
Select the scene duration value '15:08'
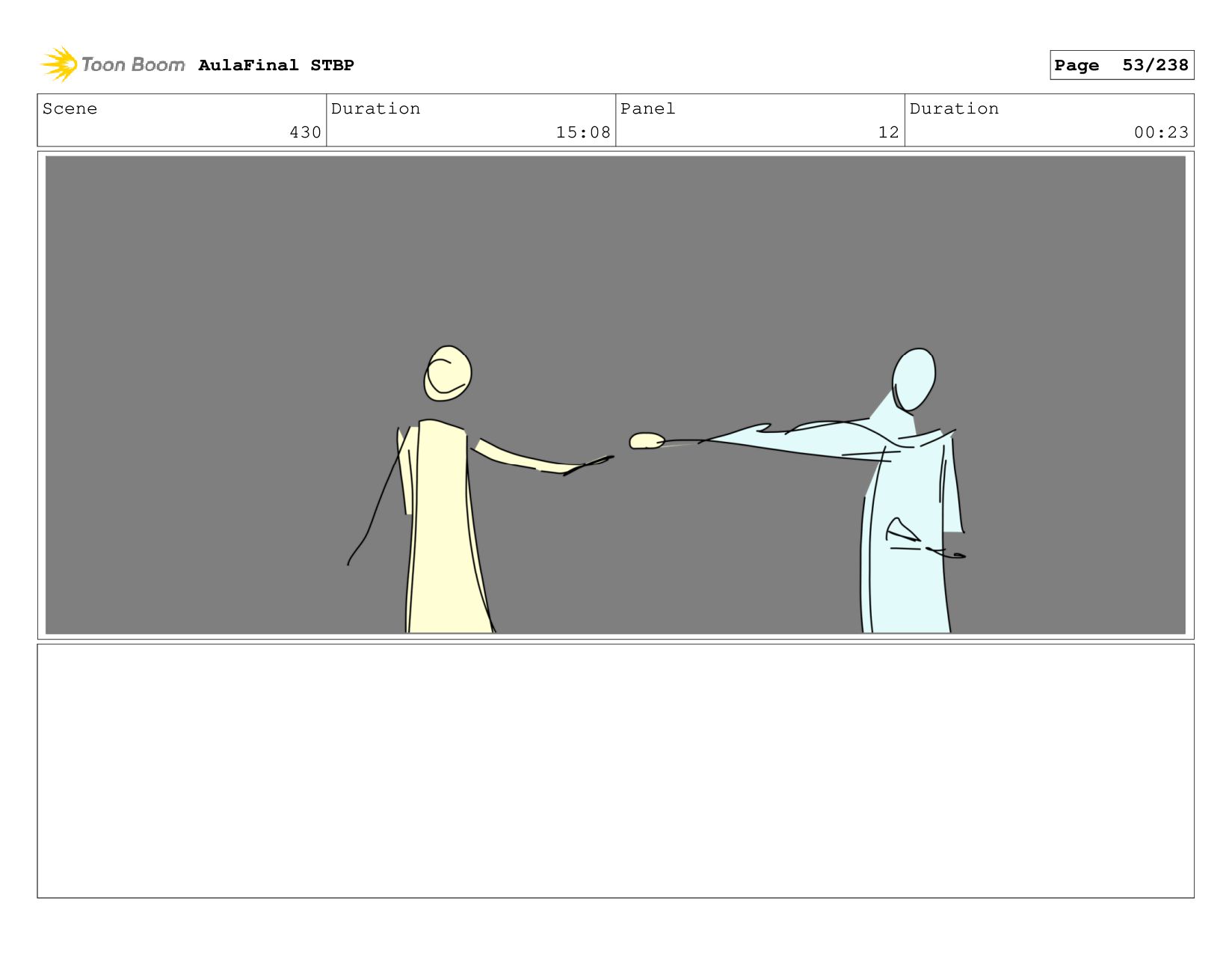point(583,132)
